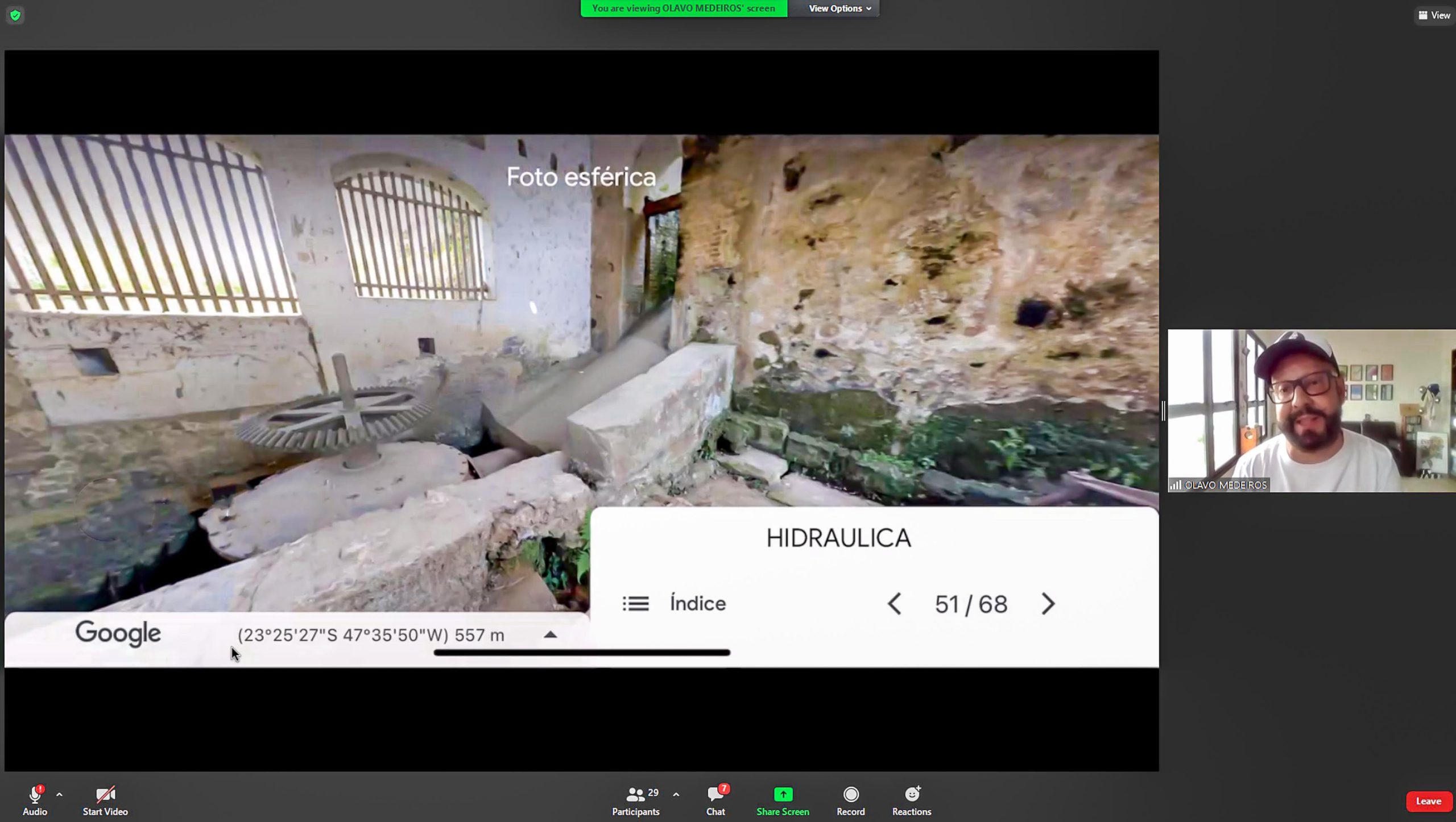1456x822 pixels.
Task: Start recording with Record icon
Action: 850,794
